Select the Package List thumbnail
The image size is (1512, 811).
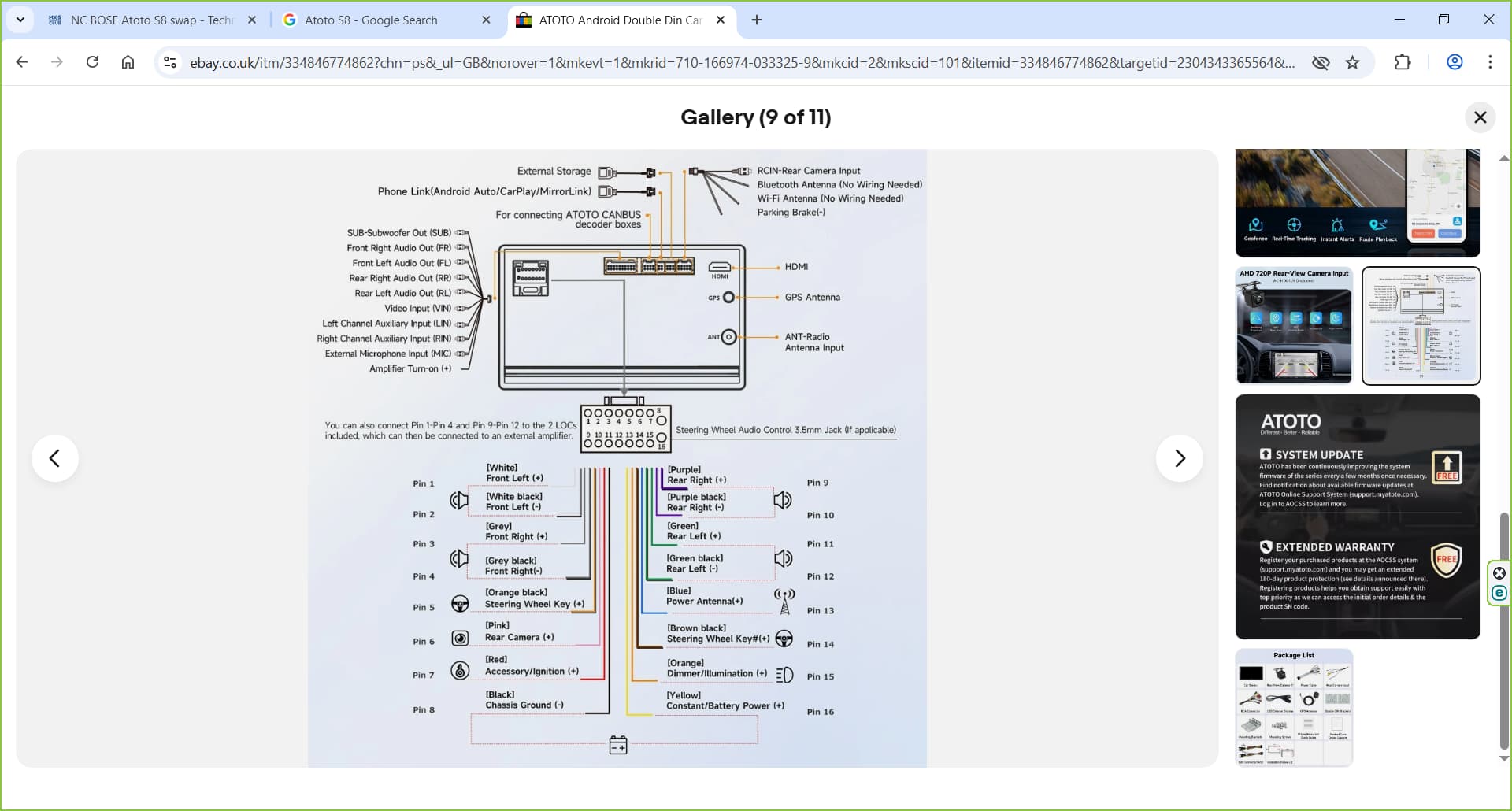[x=1294, y=707]
